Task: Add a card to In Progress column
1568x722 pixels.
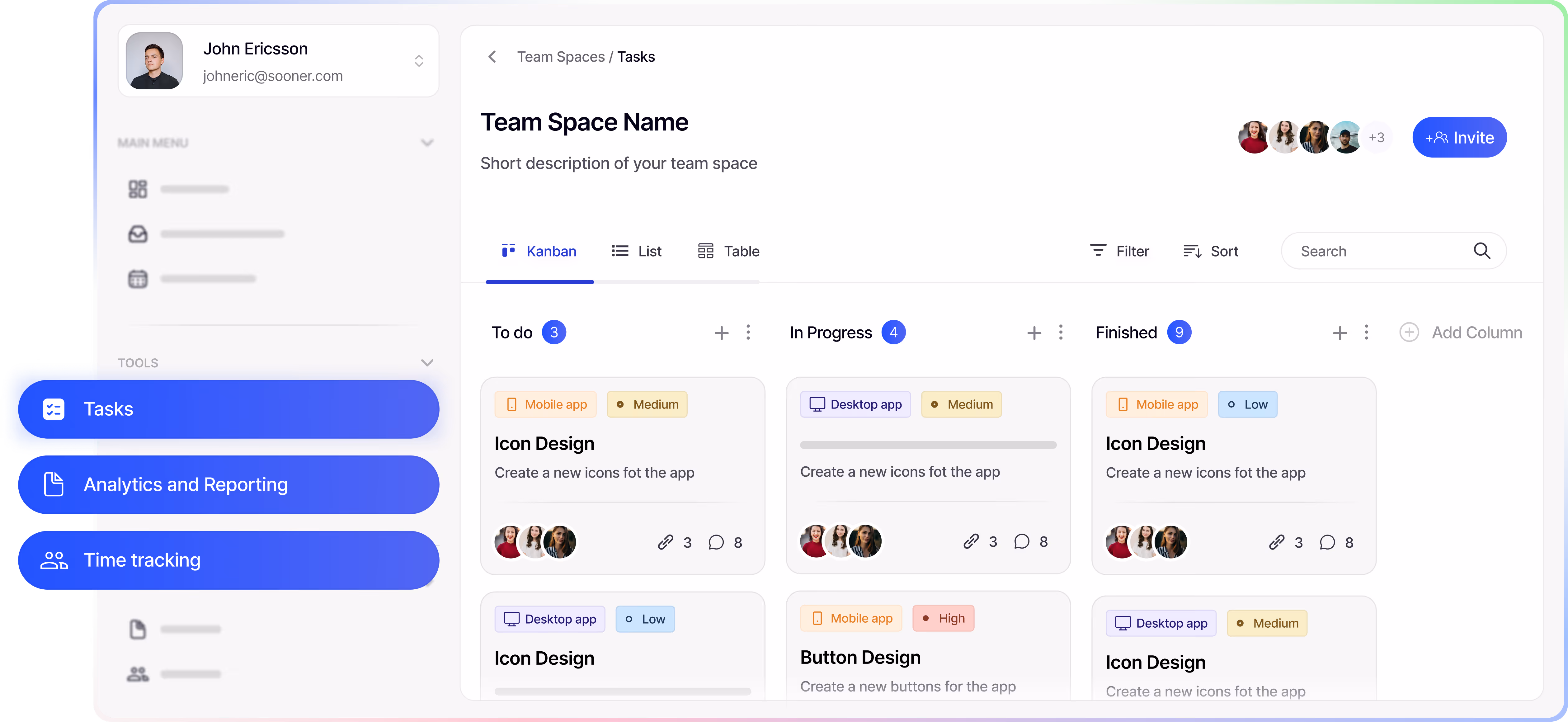Action: pyautogui.click(x=1034, y=333)
